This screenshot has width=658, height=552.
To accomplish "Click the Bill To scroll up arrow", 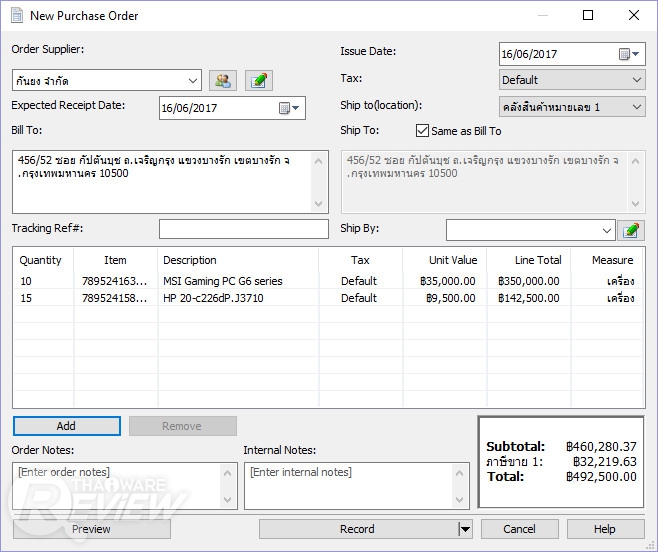I will click(x=319, y=161).
